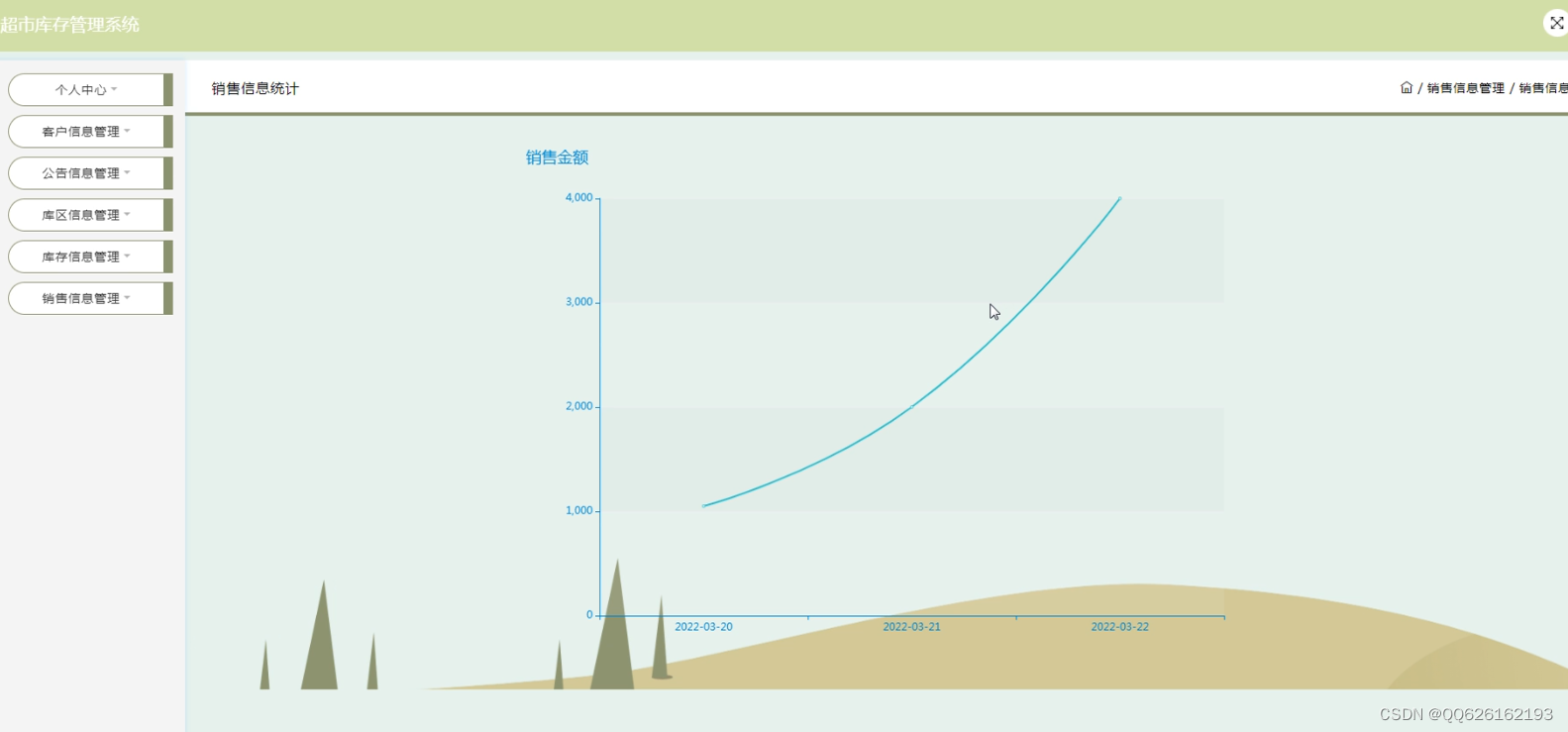Image resolution: width=1568 pixels, height=732 pixels.
Task: Click the chart data point for 2022-03-21
Action: pyautogui.click(x=911, y=406)
